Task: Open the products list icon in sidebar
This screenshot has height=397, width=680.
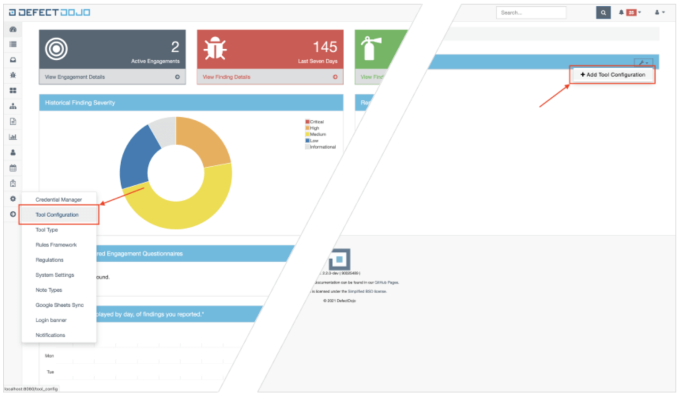Action: 13,44
